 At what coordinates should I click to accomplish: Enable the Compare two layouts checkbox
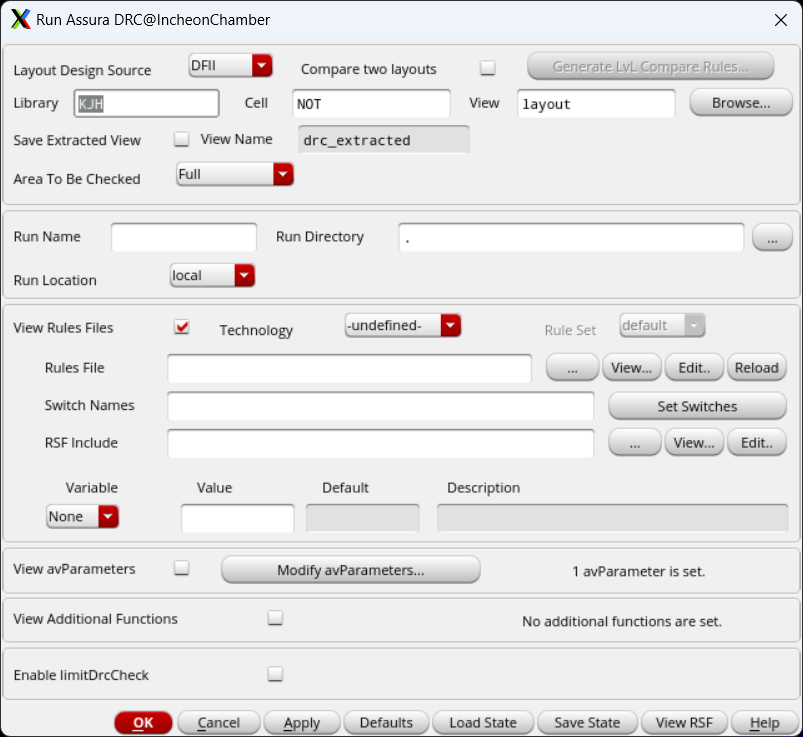coord(488,68)
